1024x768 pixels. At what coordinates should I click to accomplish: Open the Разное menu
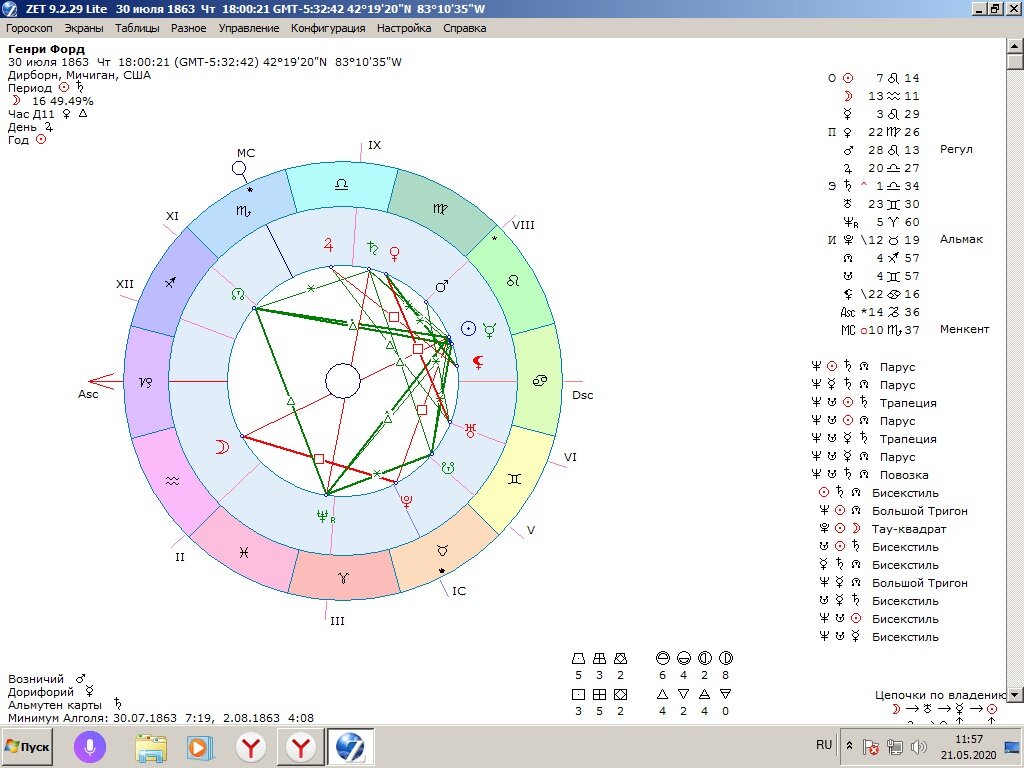(x=189, y=28)
